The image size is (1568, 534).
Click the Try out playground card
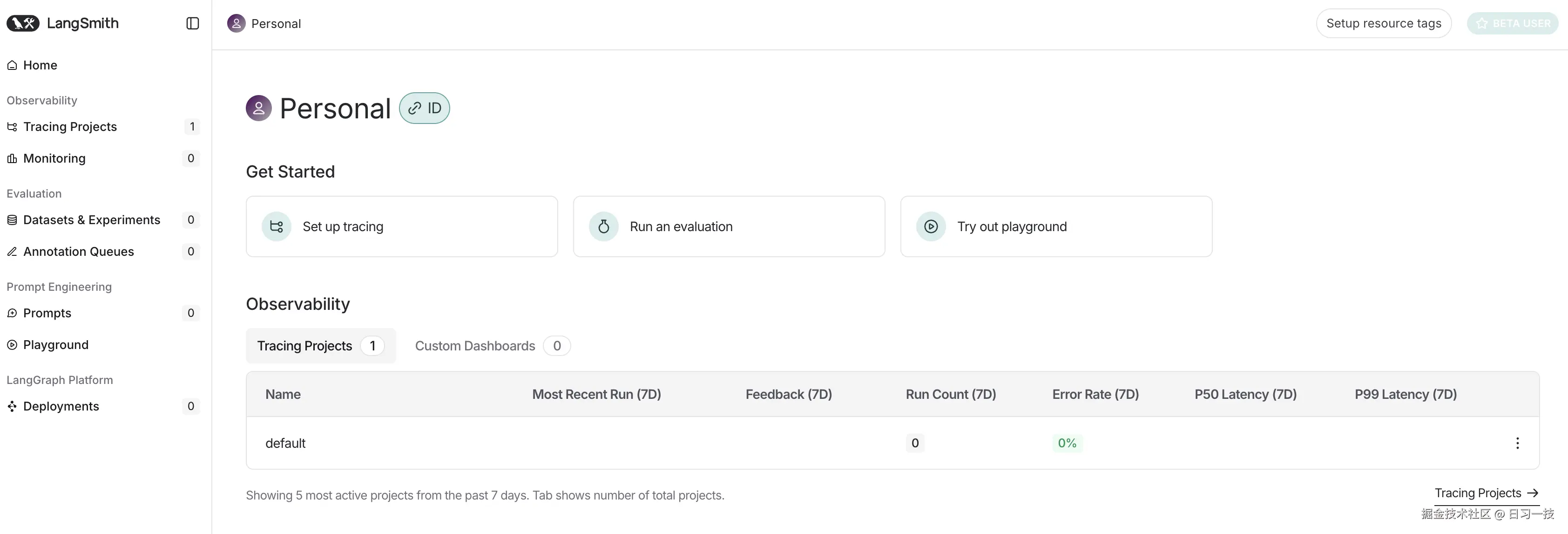pos(1056,226)
